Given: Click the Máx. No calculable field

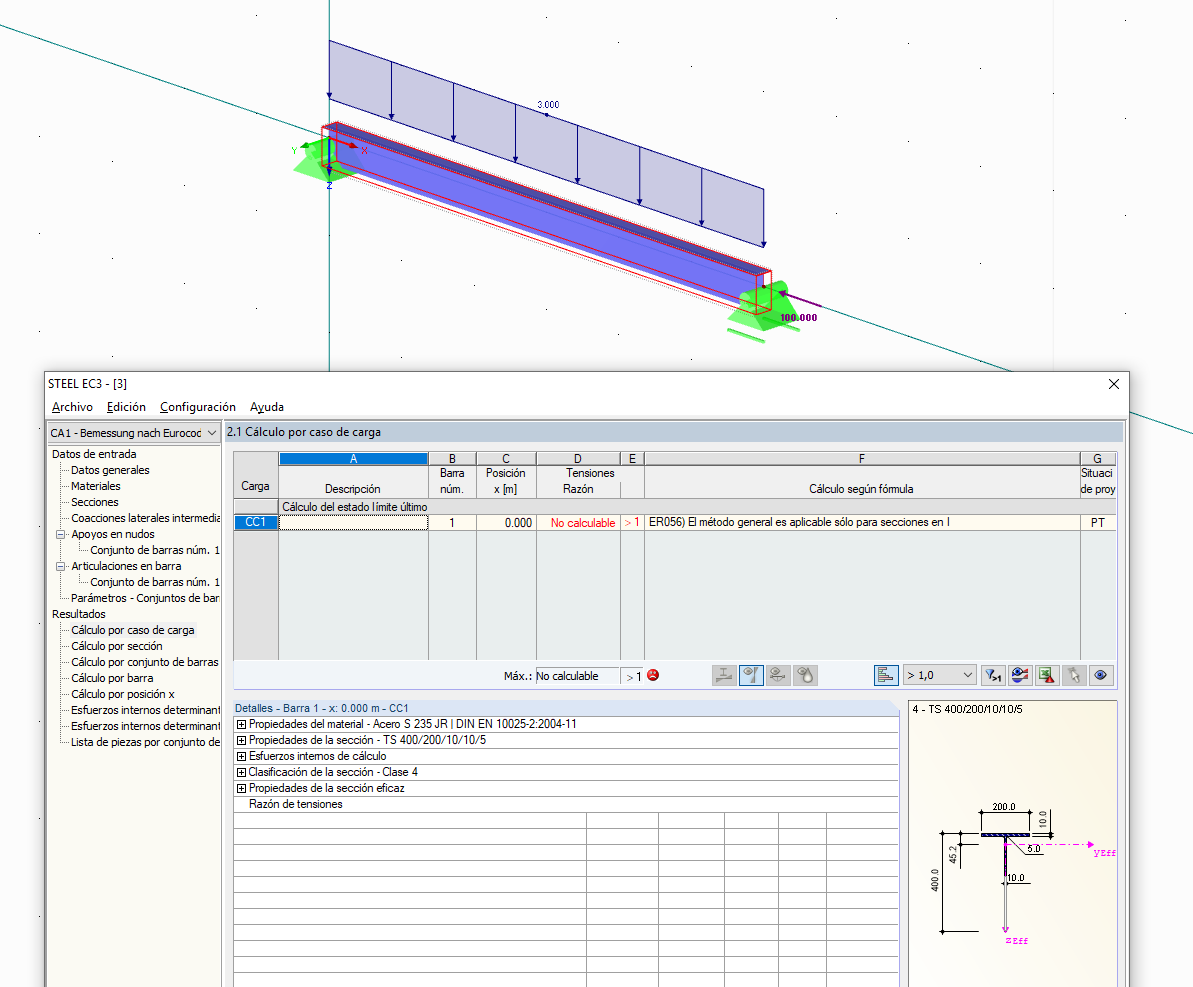Looking at the screenshot, I should pyautogui.click(x=577, y=676).
